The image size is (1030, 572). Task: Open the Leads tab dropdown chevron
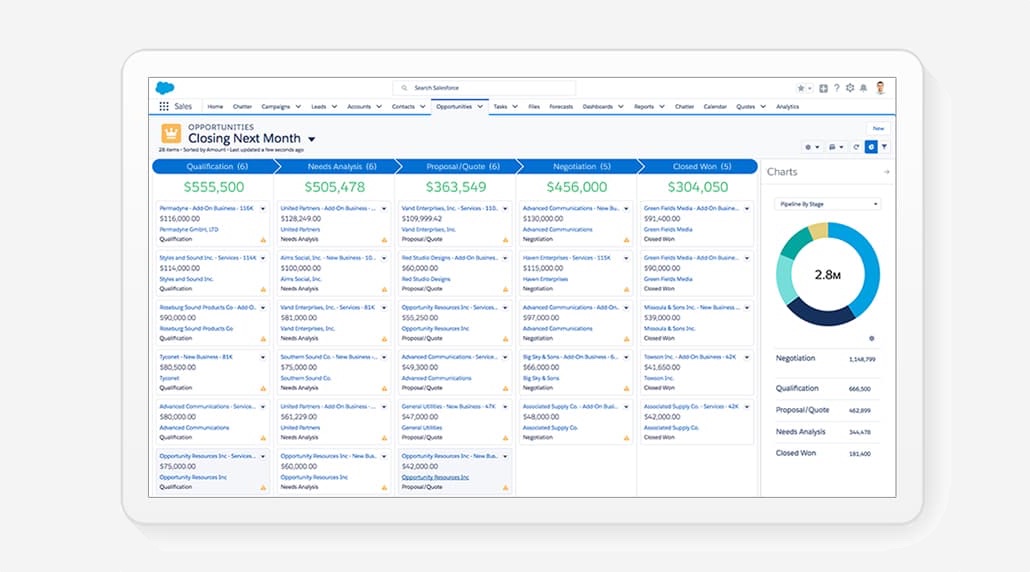(x=334, y=106)
